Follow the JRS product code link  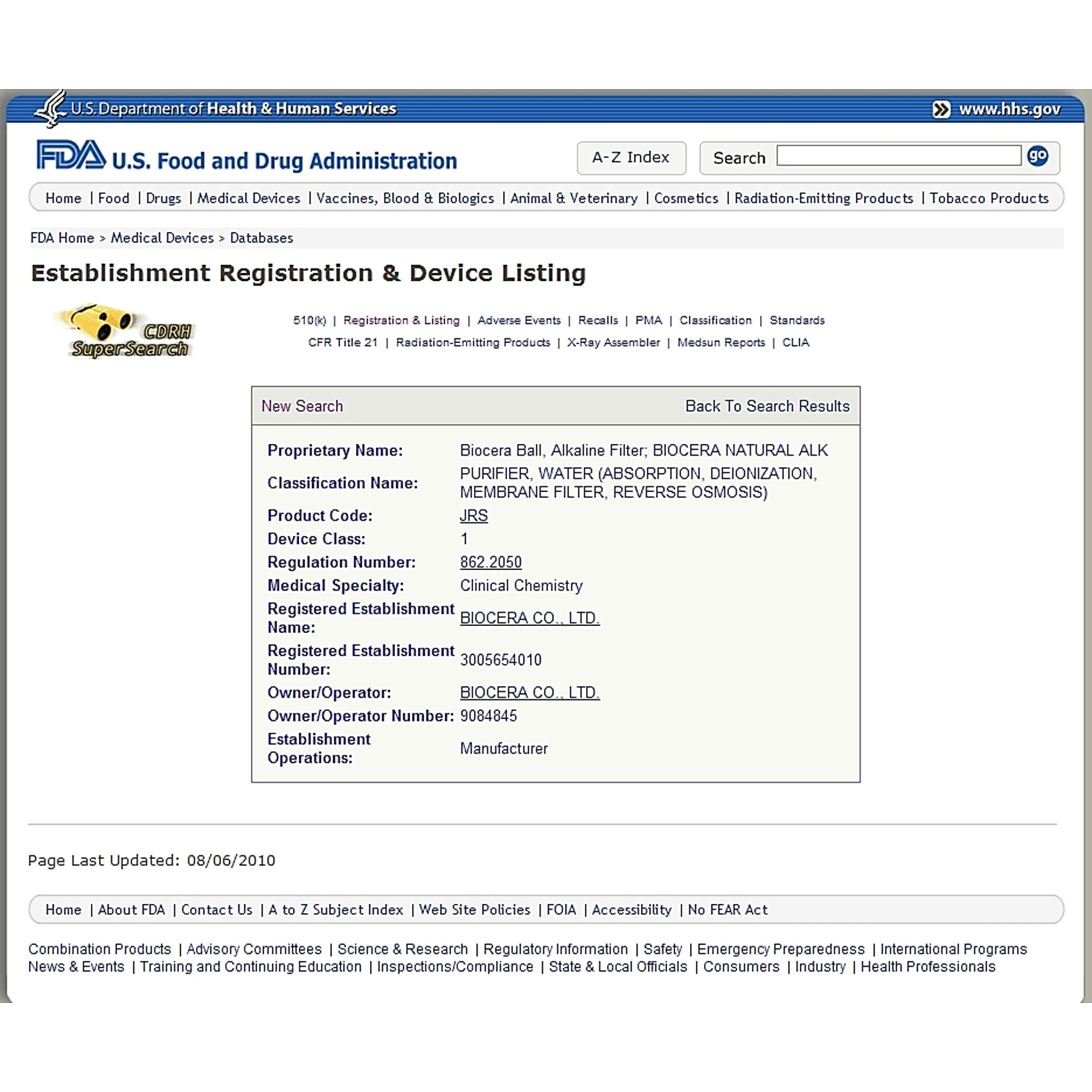point(473,515)
